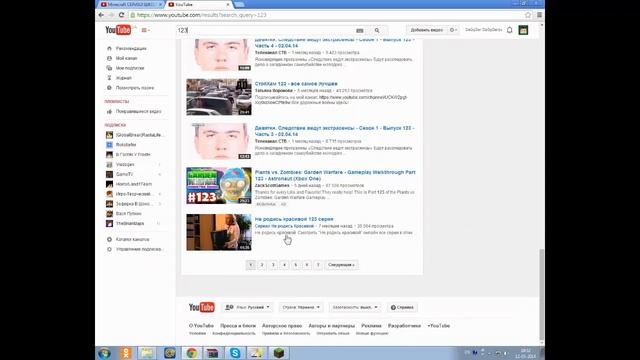The width and height of the screenshot is (640, 360).
Task: Open the Вася Пупкин subscription
Action: click(128, 214)
